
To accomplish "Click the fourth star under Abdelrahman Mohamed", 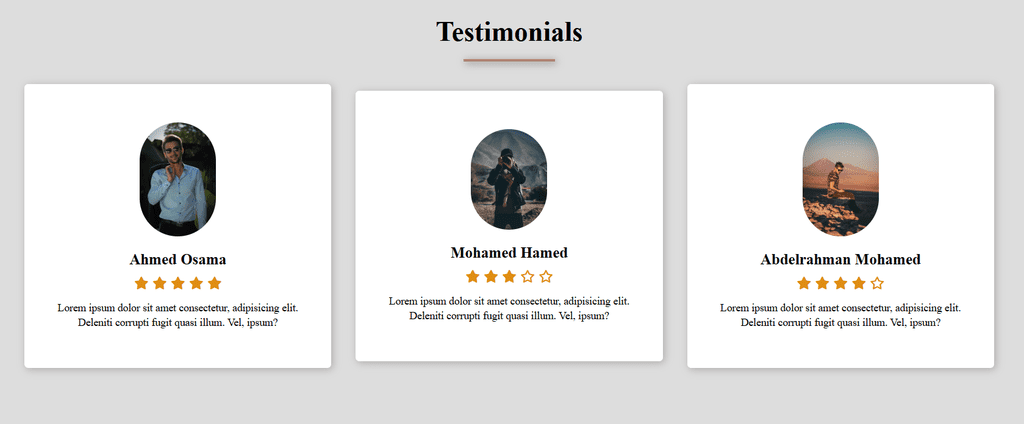I will [859, 283].
